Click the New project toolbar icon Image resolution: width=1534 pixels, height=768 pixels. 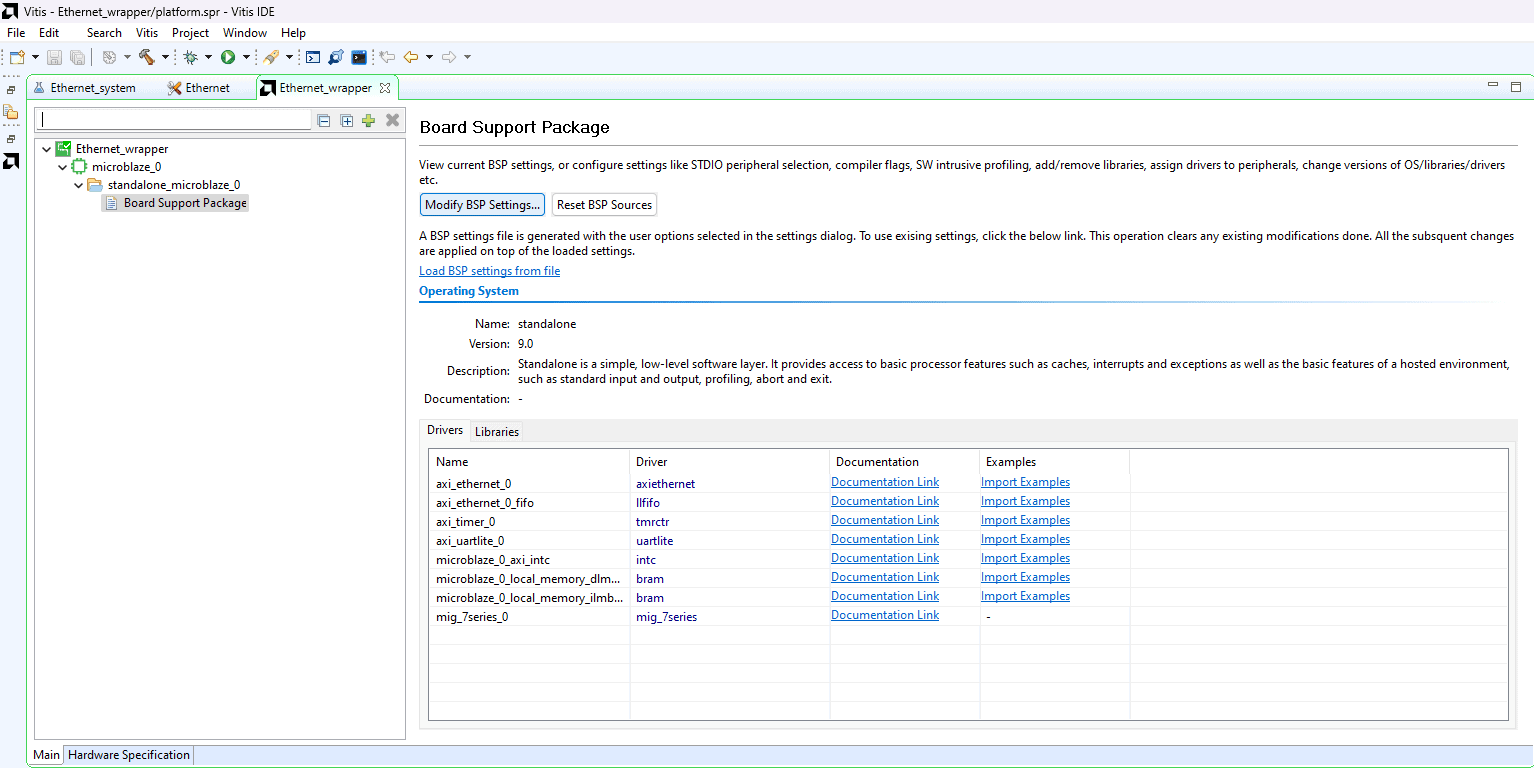pos(17,57)
